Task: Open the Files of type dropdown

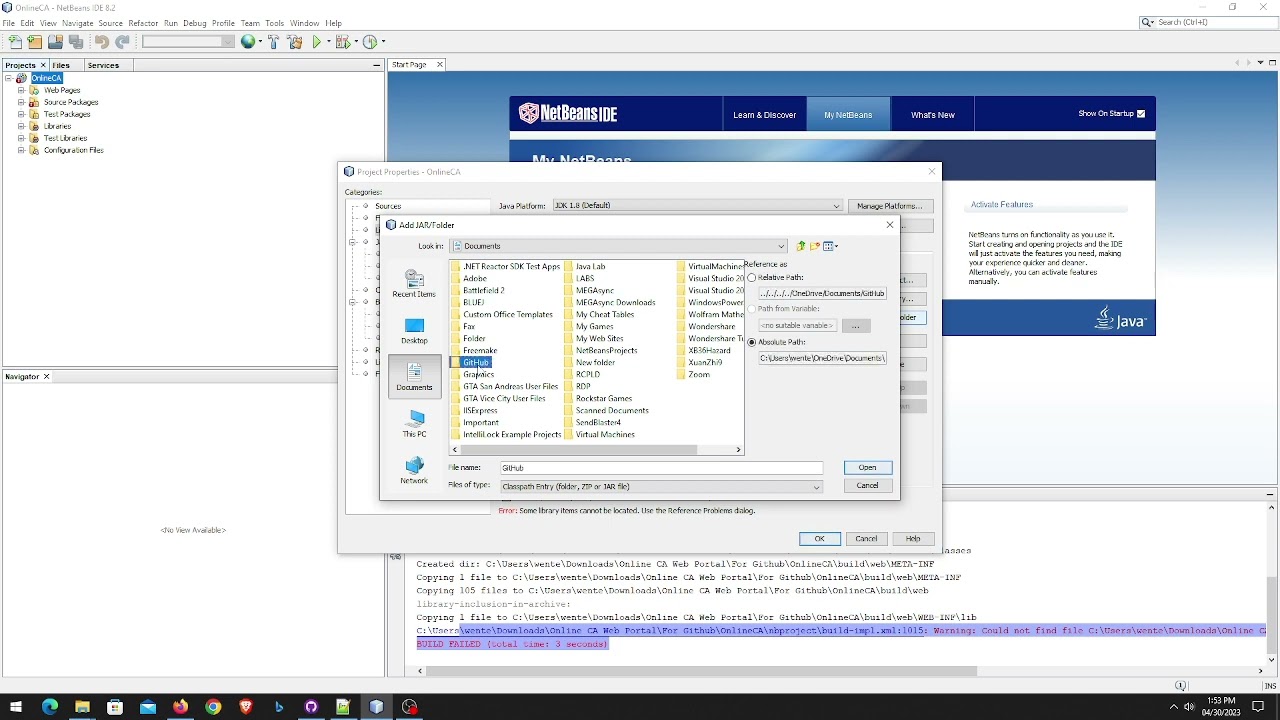Action: [661, 487]
